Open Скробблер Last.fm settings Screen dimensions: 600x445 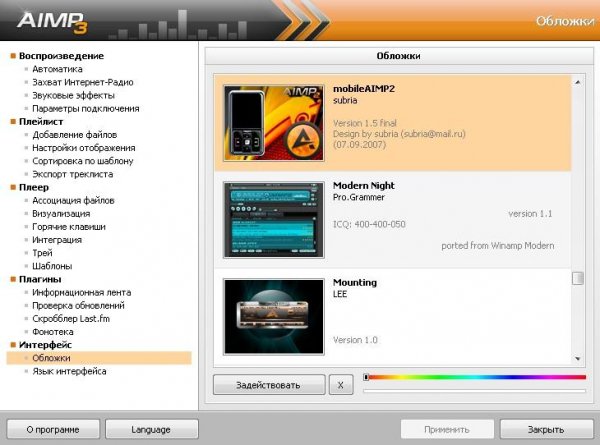71,319
